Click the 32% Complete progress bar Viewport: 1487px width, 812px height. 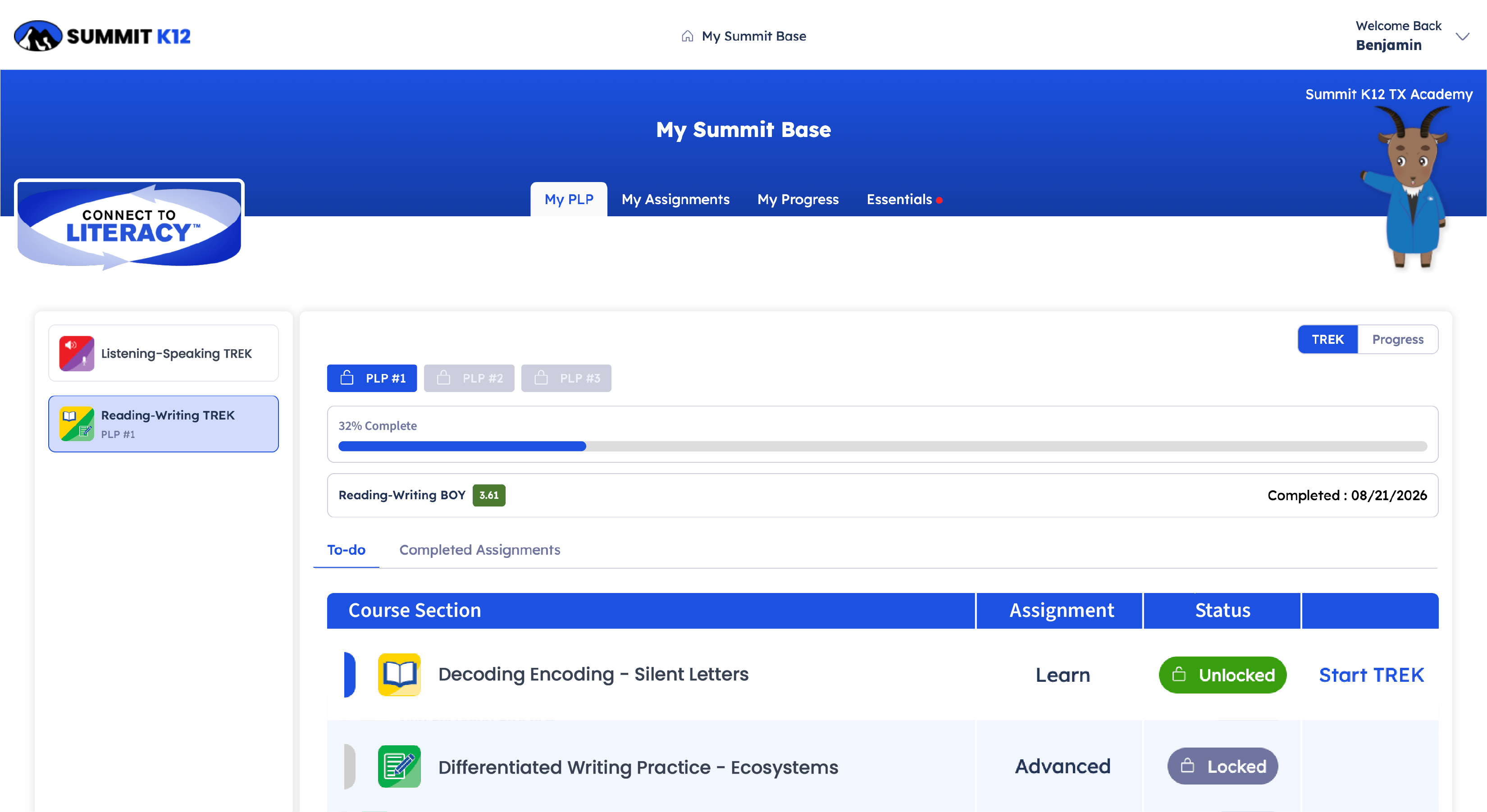click(882, 446)
